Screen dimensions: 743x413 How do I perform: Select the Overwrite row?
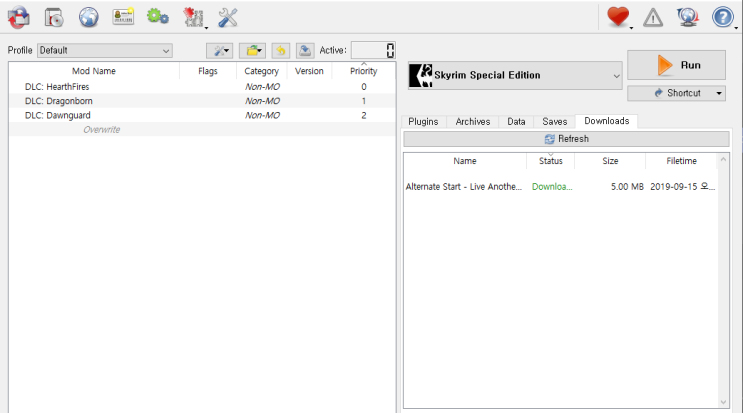coord(202,129)
